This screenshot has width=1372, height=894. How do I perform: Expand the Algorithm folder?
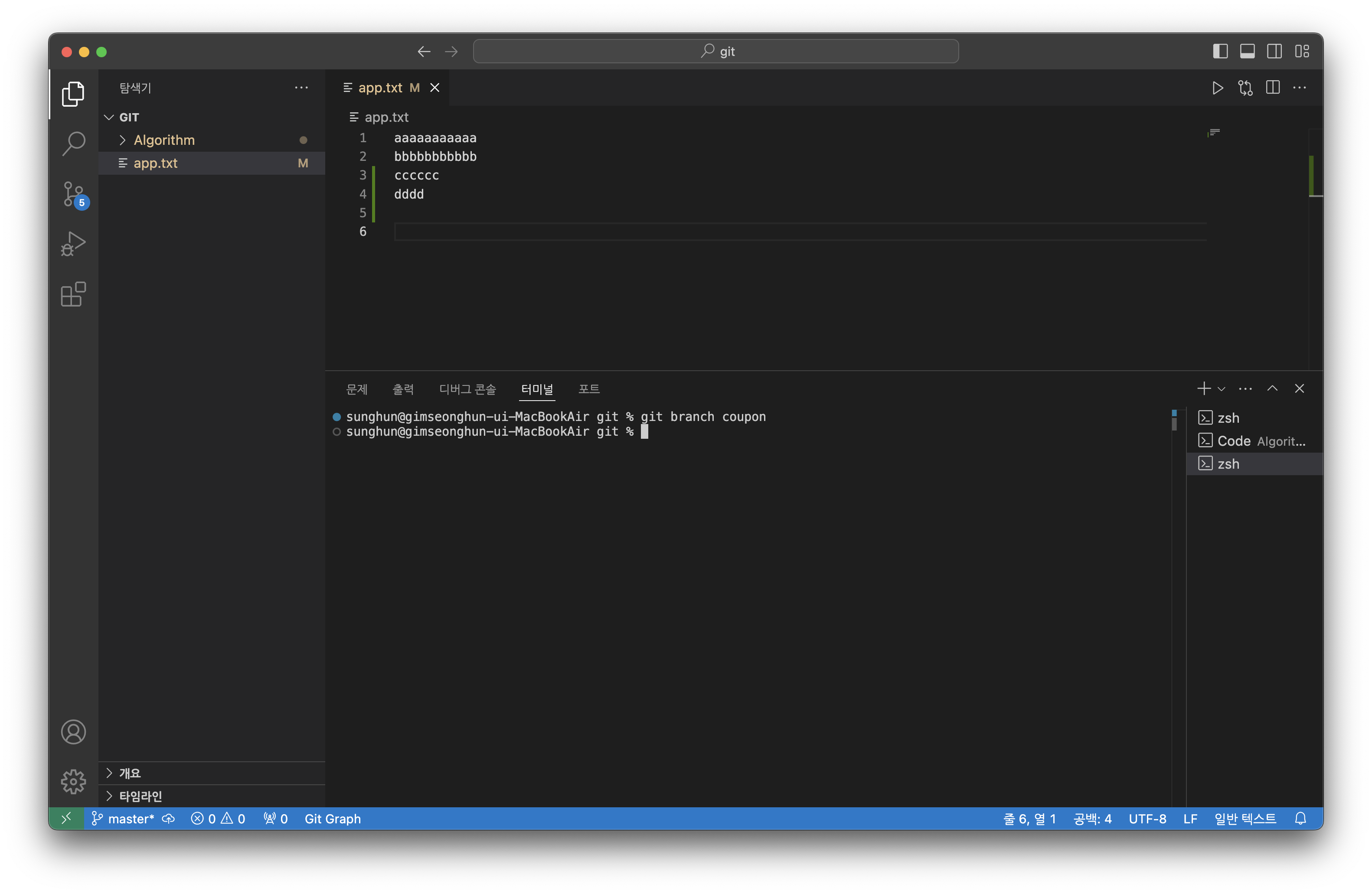[x=164, y=140]
